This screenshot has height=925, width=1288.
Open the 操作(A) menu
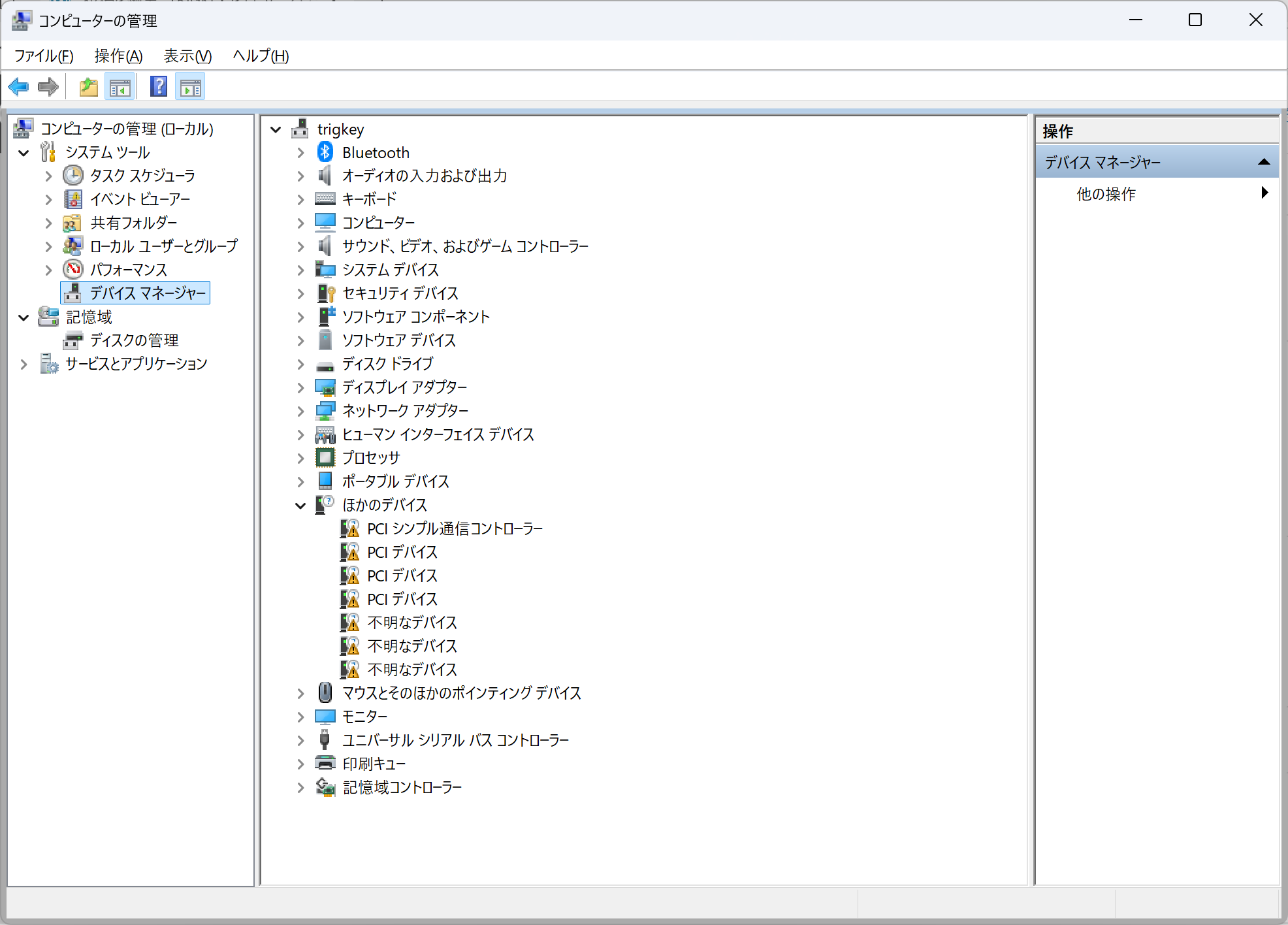118,56
